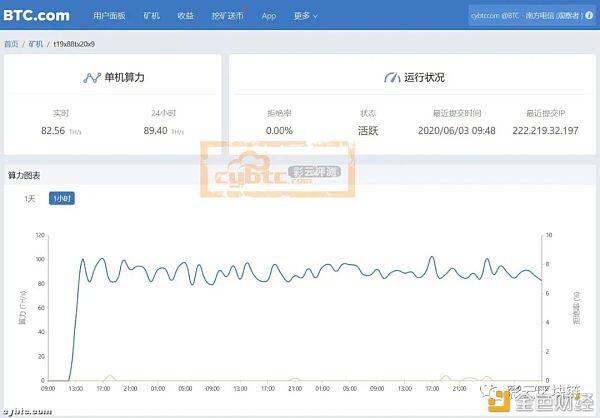The width and height of the screenshot is (600, 418).
Task: Select the 1小时 chart interval
Action: [x=62, y=198]
